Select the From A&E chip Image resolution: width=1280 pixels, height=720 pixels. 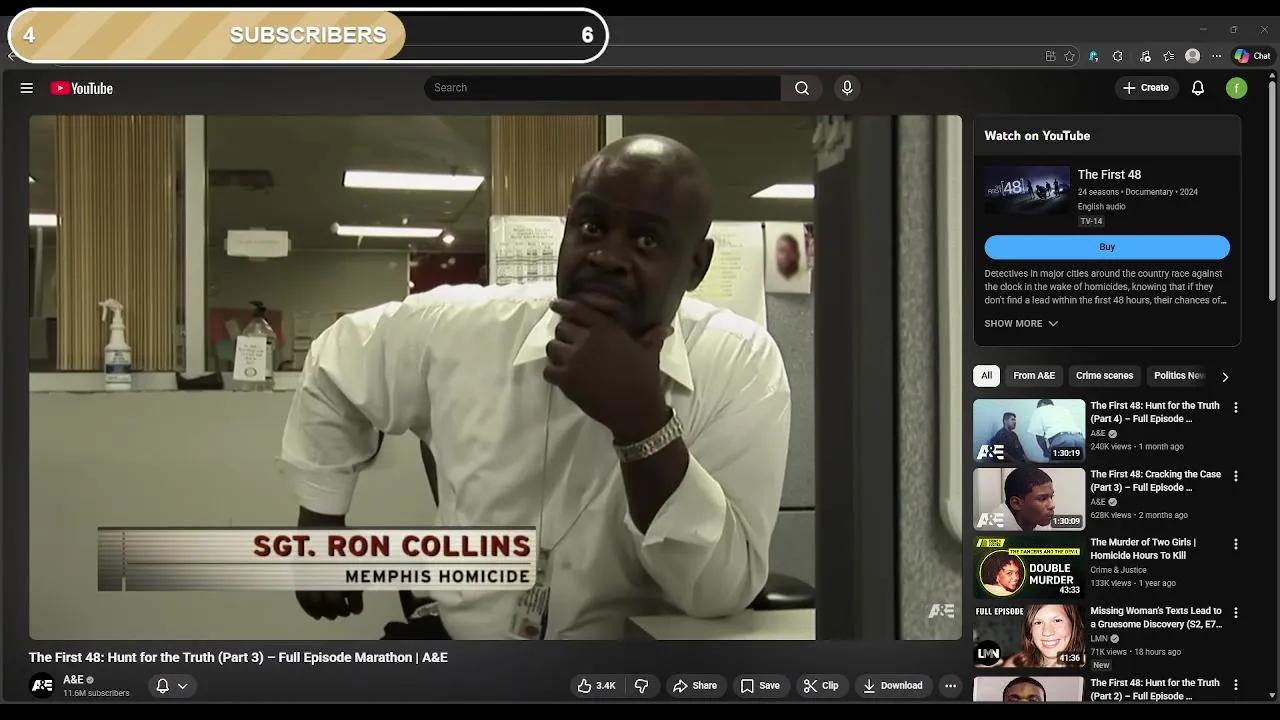1034,376
